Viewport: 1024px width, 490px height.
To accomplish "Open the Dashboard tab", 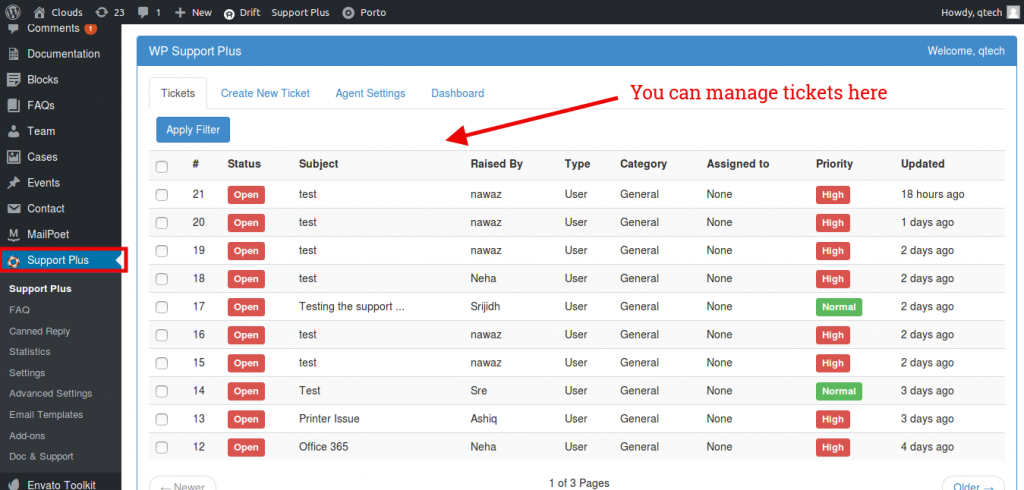I will pos(458,93).
